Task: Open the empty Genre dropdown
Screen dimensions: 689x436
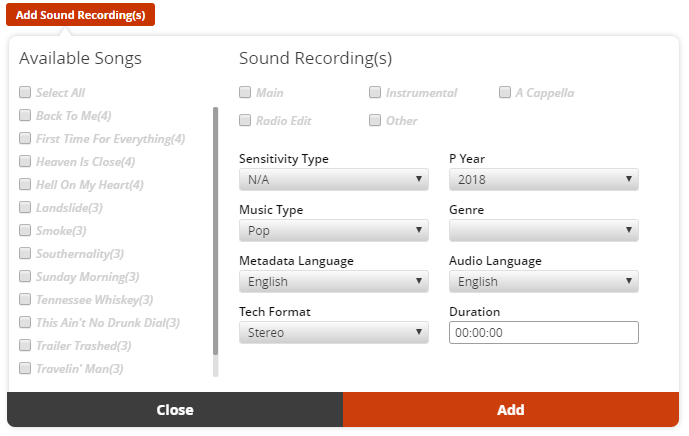Action: (544, 231)
